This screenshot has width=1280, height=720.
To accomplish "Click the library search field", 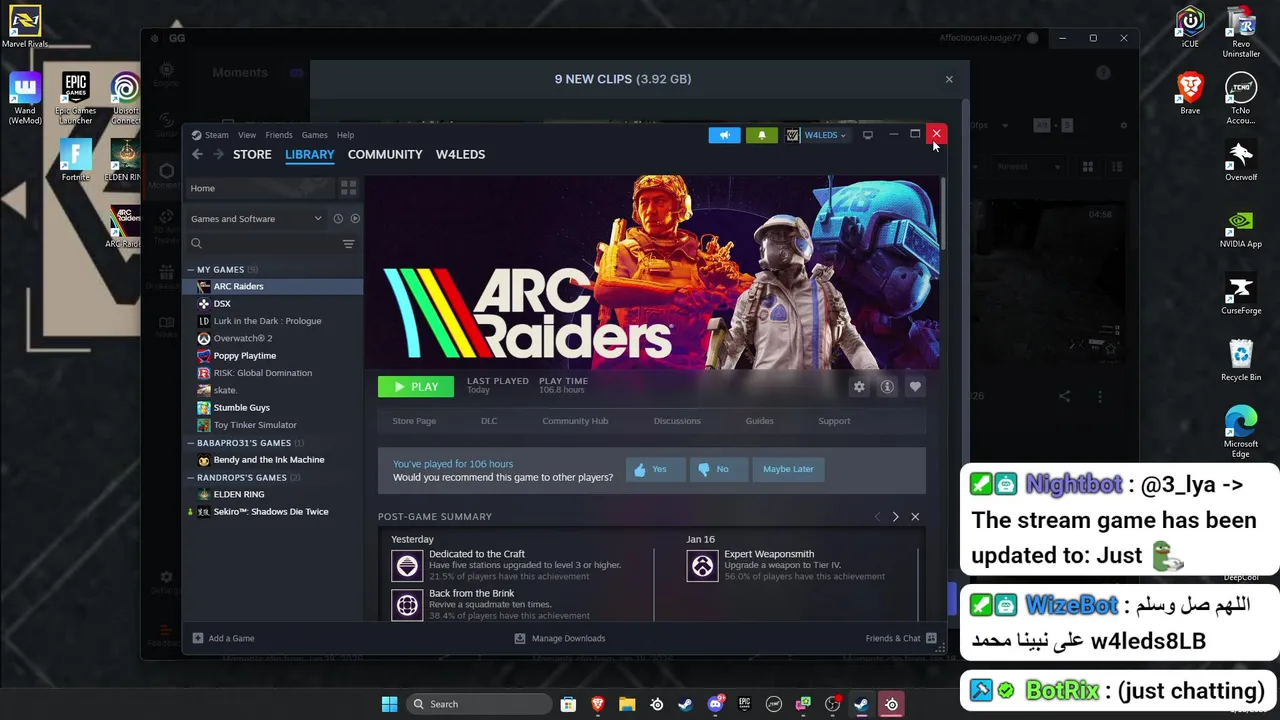I will tap(263, 244).
